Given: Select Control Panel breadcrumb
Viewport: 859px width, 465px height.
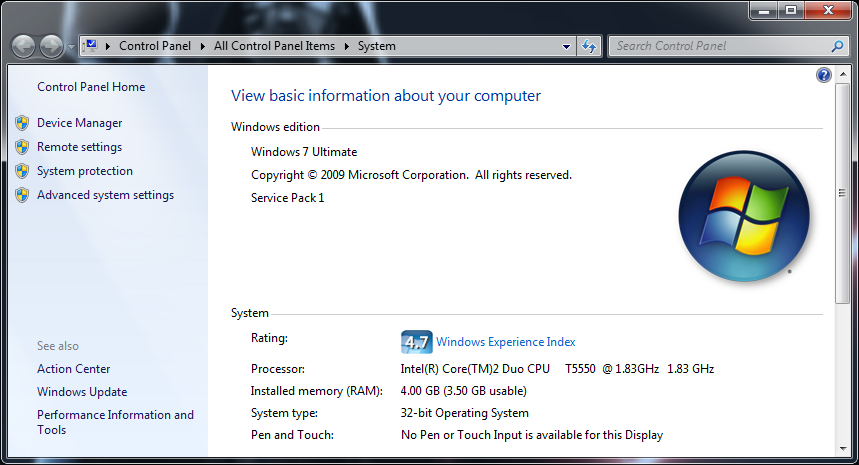Looking at the screenshot, I should click(155, 46).
